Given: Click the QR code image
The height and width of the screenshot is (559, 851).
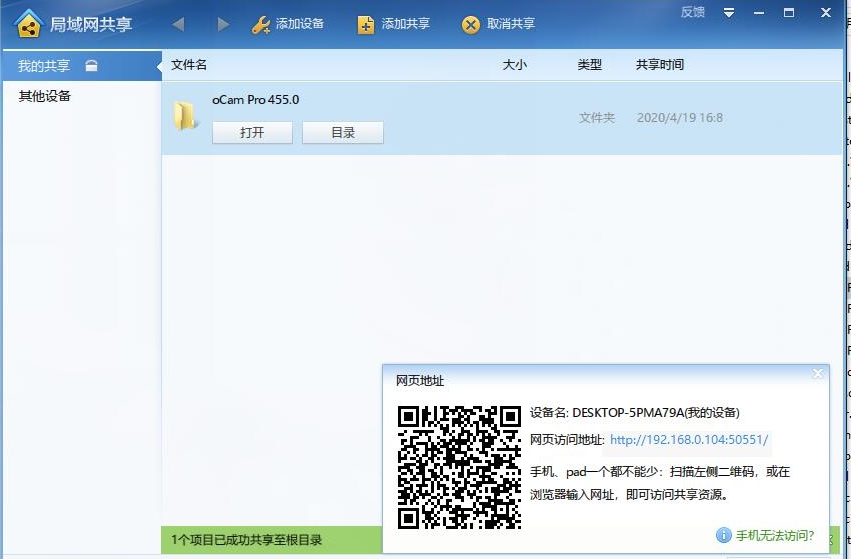Looking at the screenshot, I should click(459, 466).
